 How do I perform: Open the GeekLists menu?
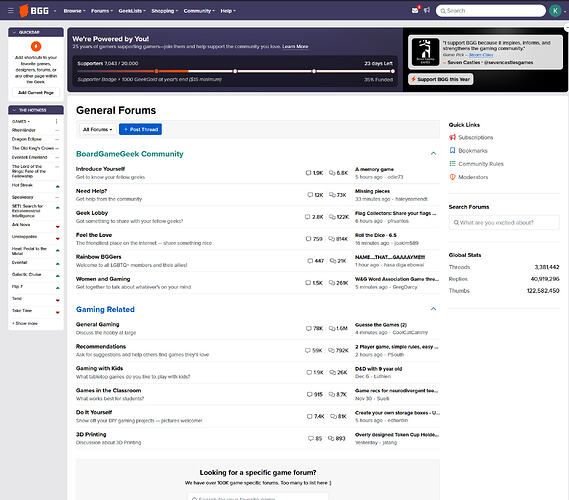pyautogui.click(x=132, y=11)
